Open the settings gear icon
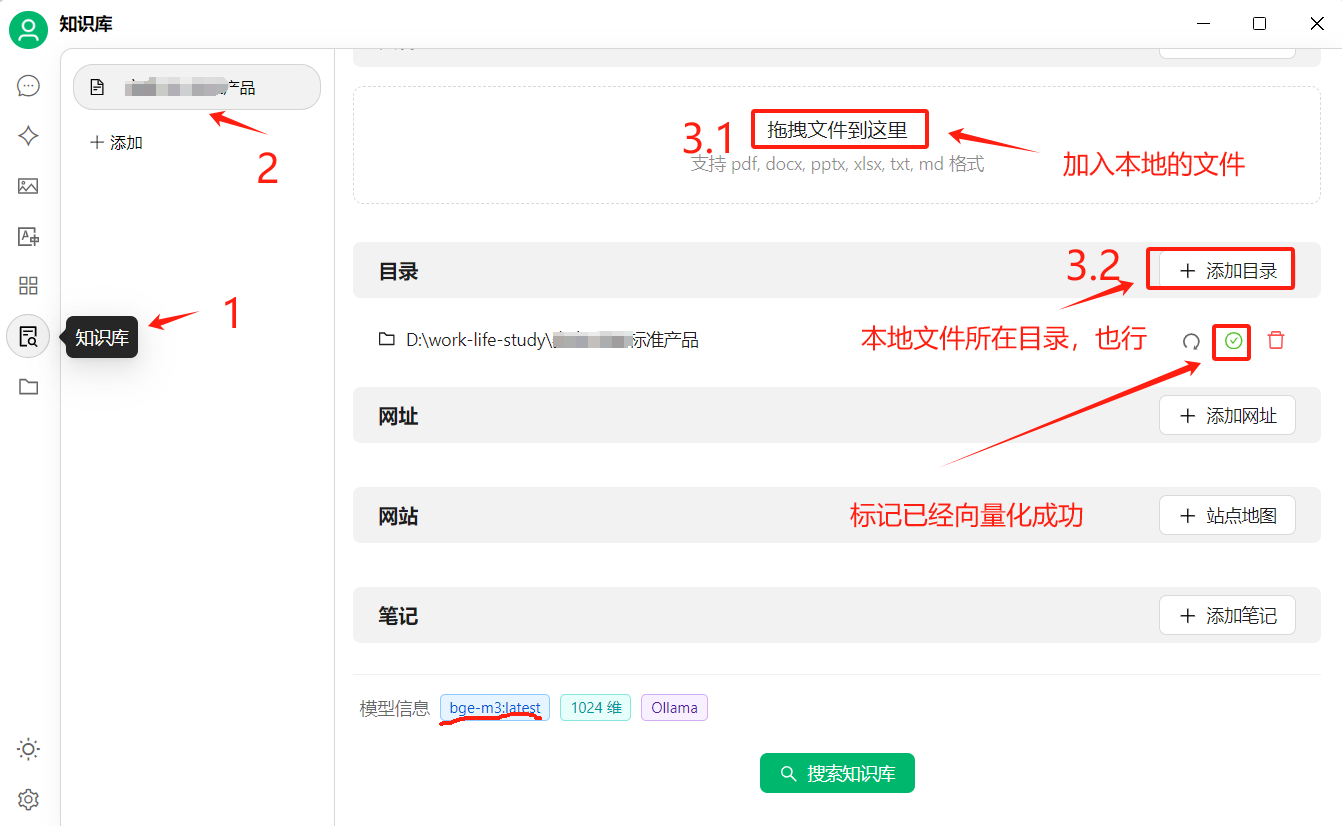This screenshot has height=826, width=1342. (x=28, y=799)
